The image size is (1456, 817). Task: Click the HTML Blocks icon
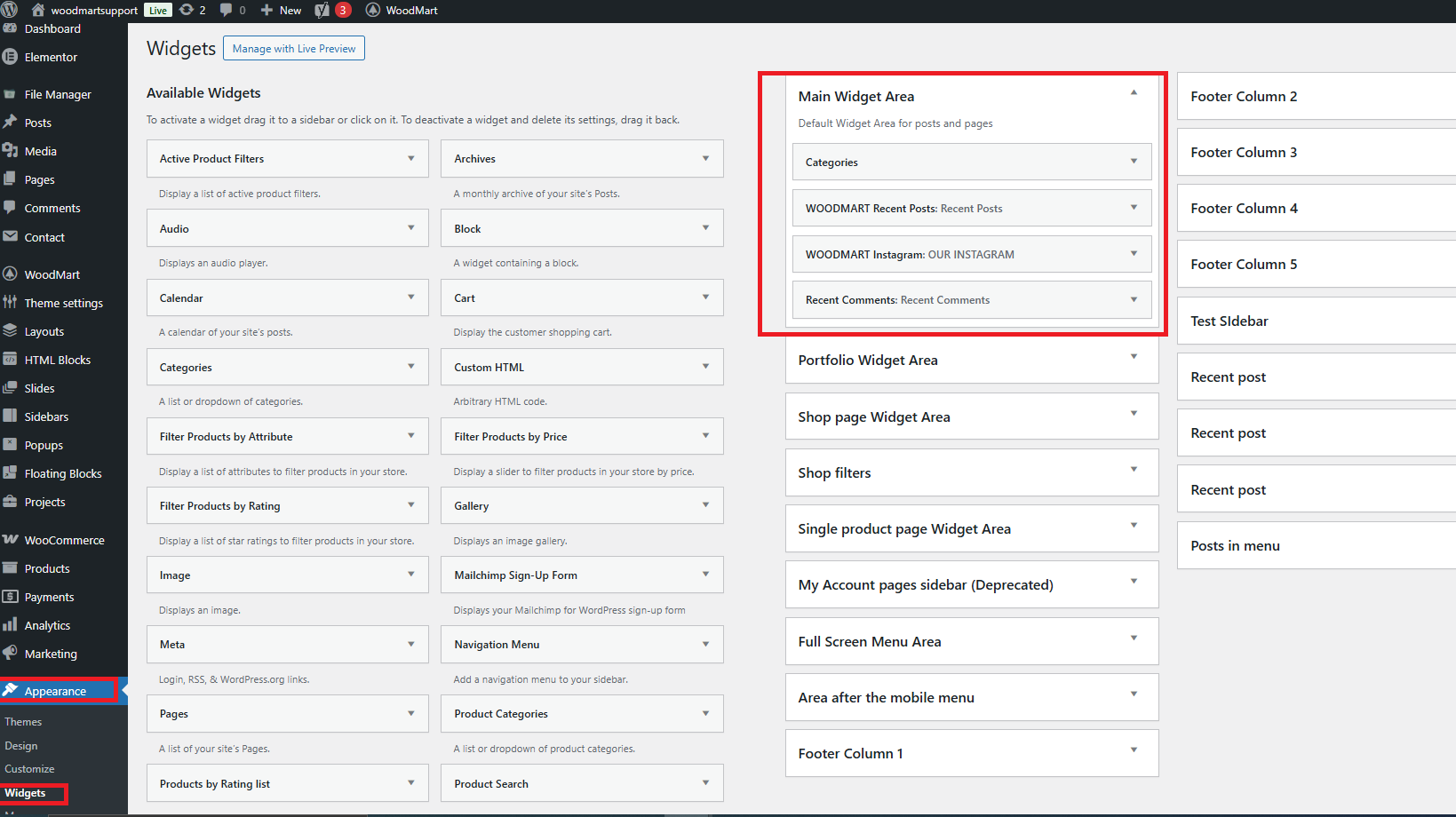tap(10, 360)
